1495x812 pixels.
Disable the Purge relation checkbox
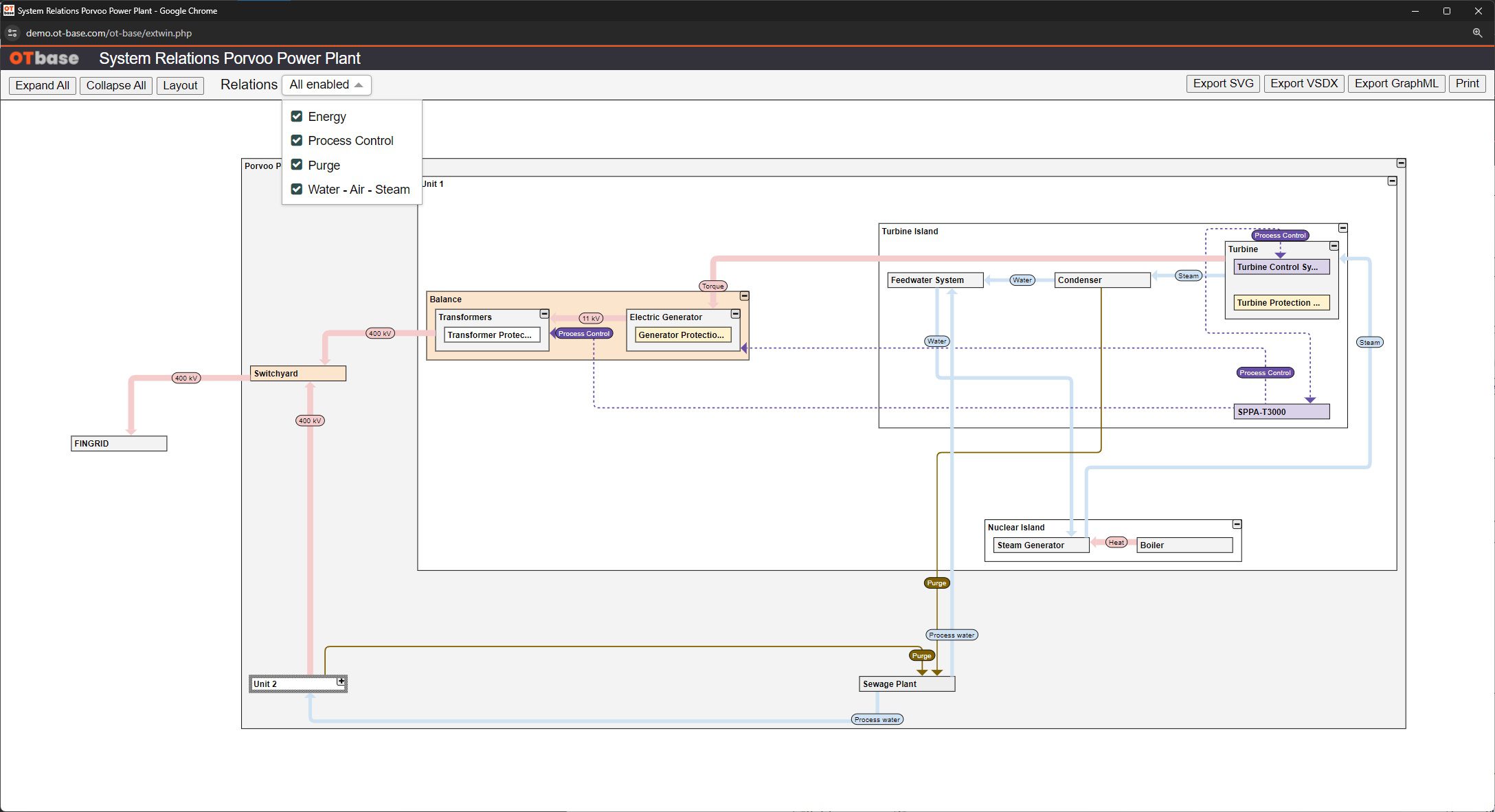click(297, 165)
